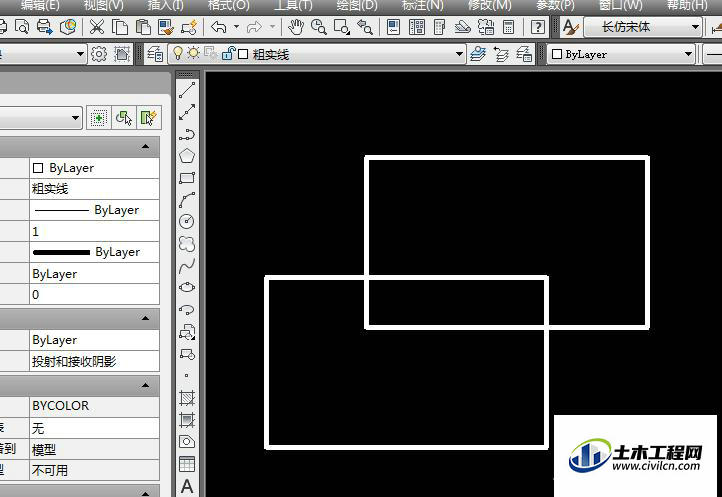
Task: Click the Publish icon
Action: (x=45, y=27)
